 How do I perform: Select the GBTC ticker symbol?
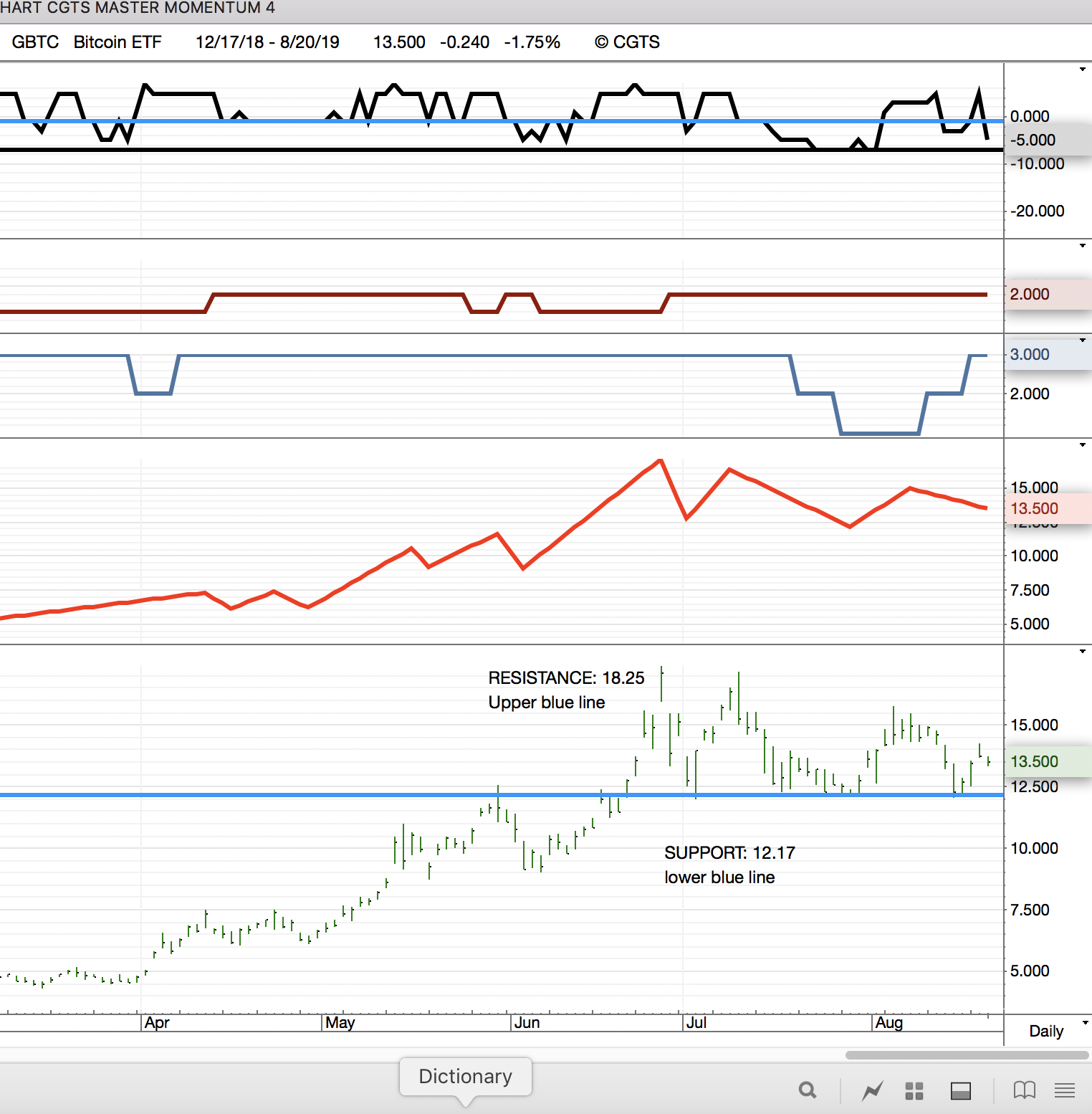click(x=35, y=42)
